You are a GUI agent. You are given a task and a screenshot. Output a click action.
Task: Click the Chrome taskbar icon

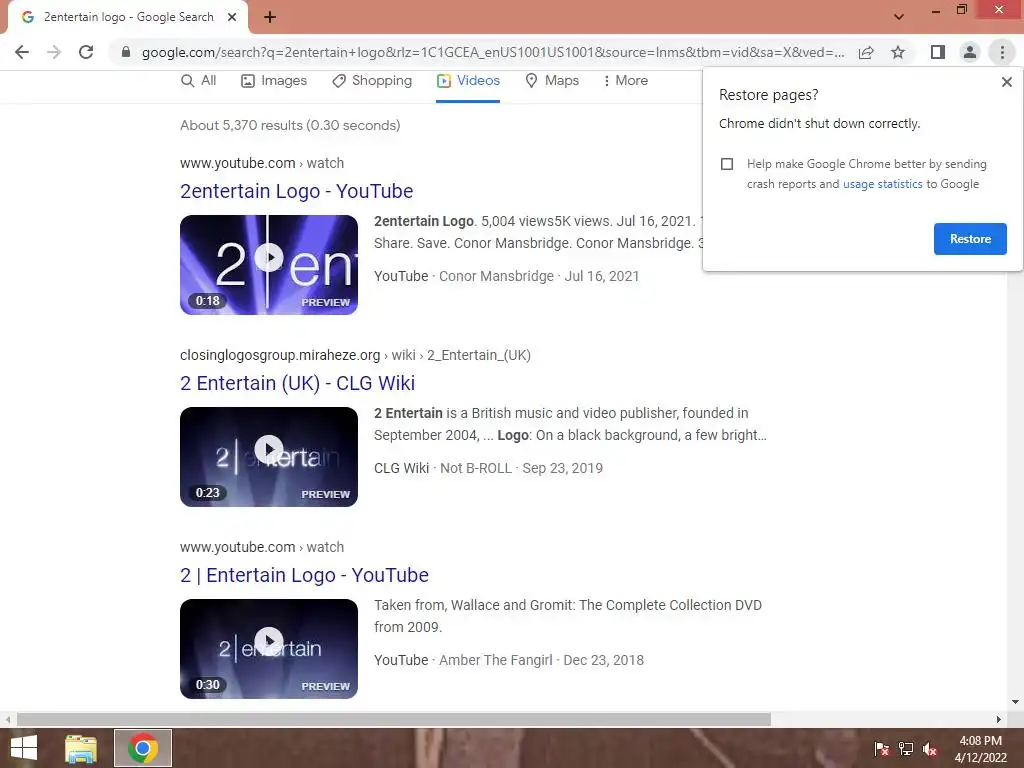pyautogui.click(x=143, y=748)
